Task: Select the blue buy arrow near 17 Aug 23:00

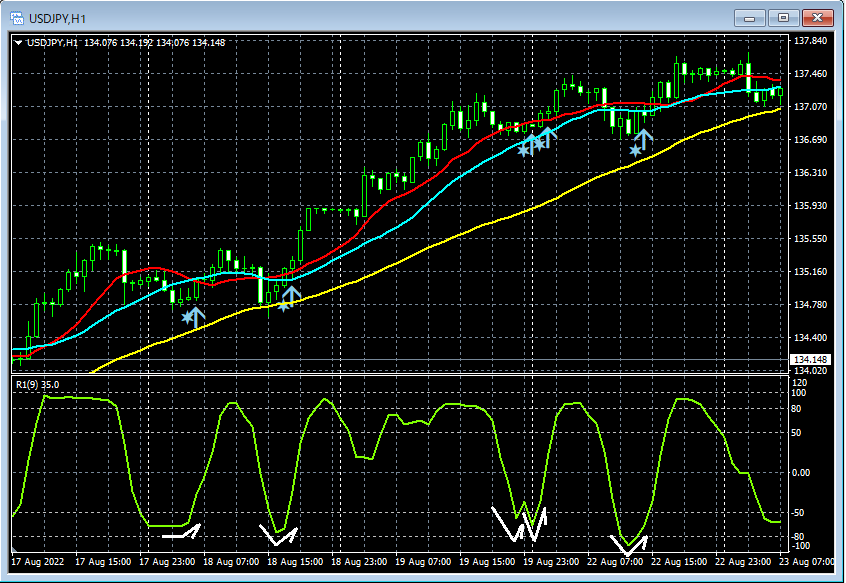Action: (196, 317)
